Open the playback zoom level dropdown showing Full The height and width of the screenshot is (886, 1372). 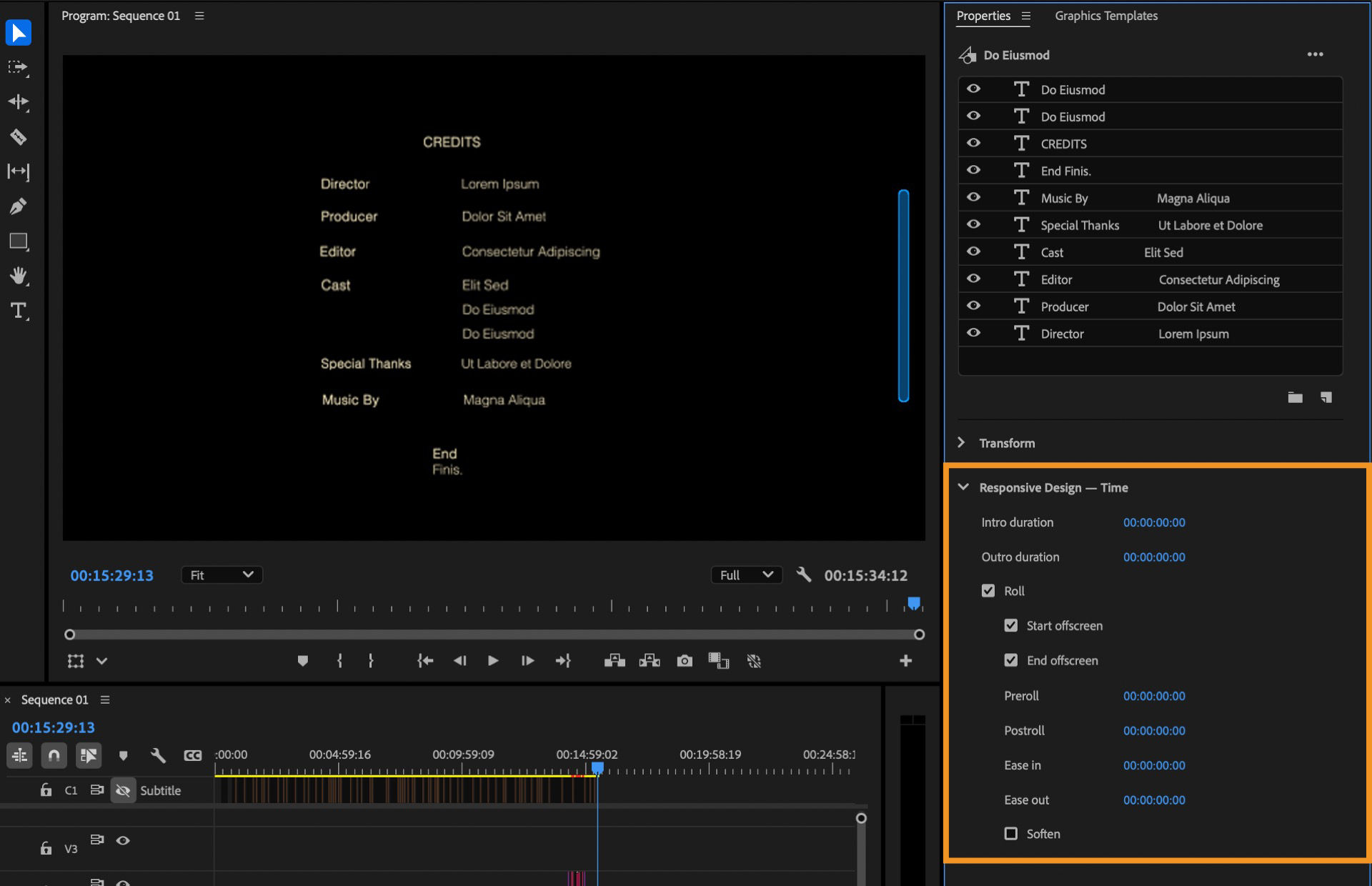[x=746, y=574]
